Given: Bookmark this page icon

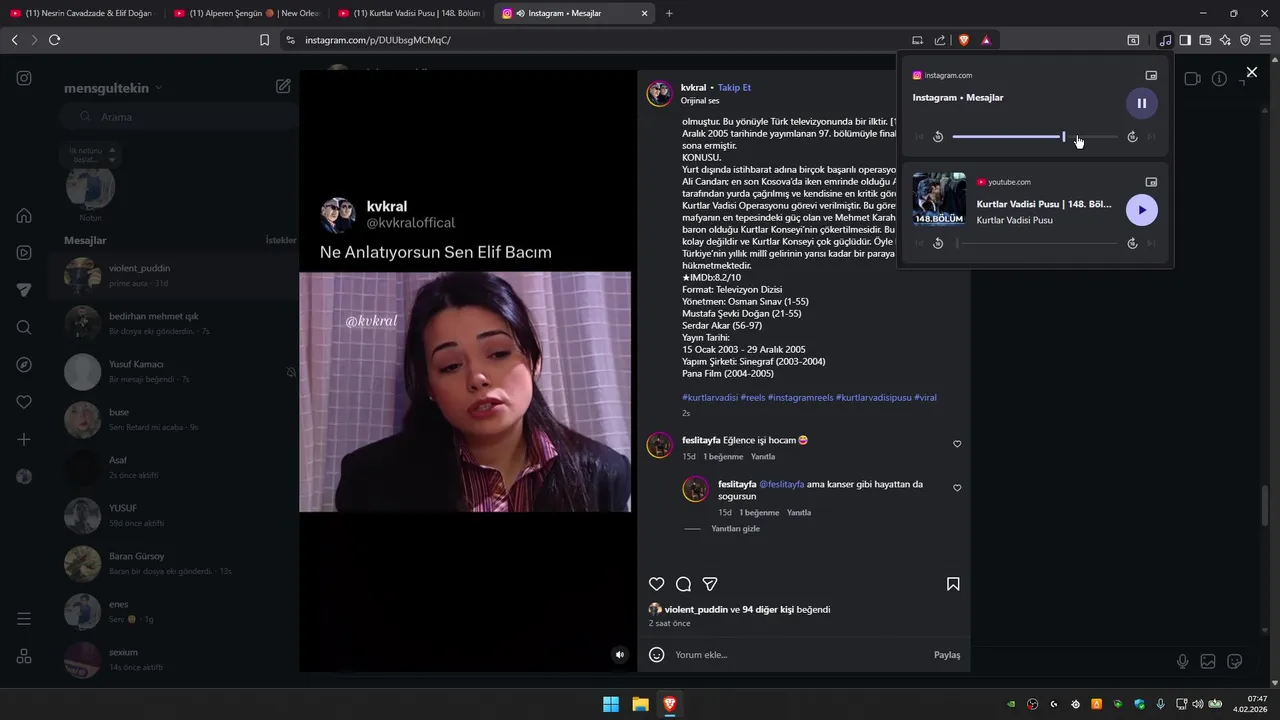Looking at the screenshot, I should coord(264,40).
